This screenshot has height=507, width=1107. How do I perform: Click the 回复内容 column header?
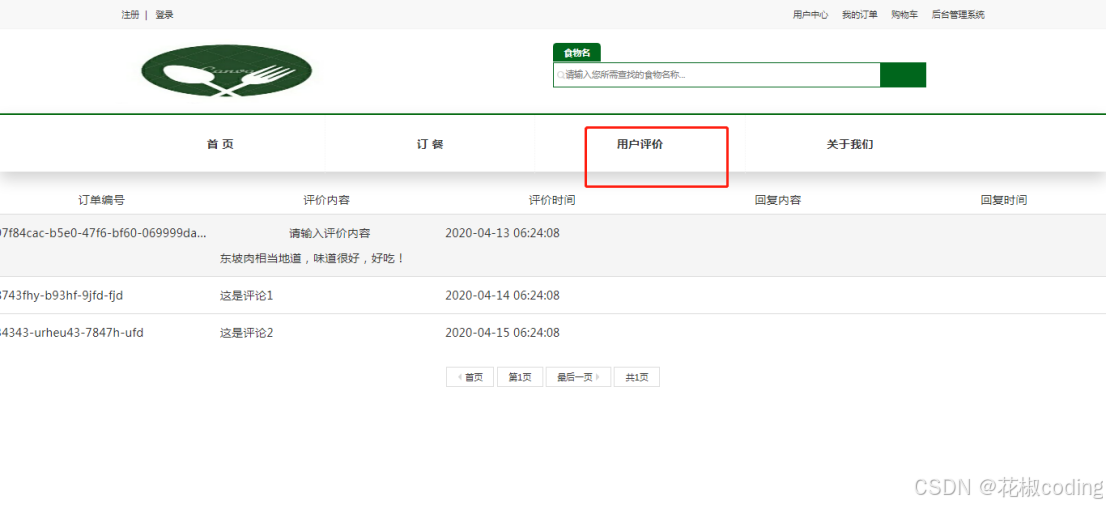[778, 201]
